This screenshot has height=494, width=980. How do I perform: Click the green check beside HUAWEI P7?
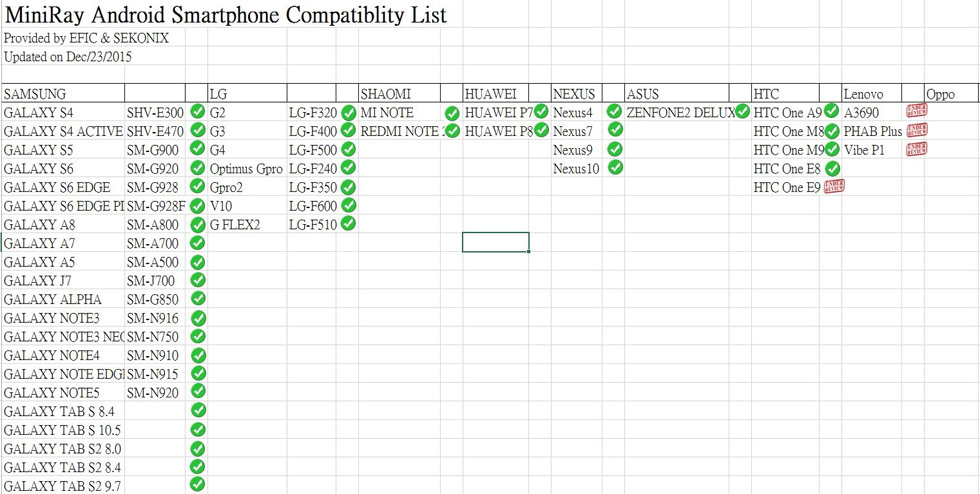coord(541,112)
